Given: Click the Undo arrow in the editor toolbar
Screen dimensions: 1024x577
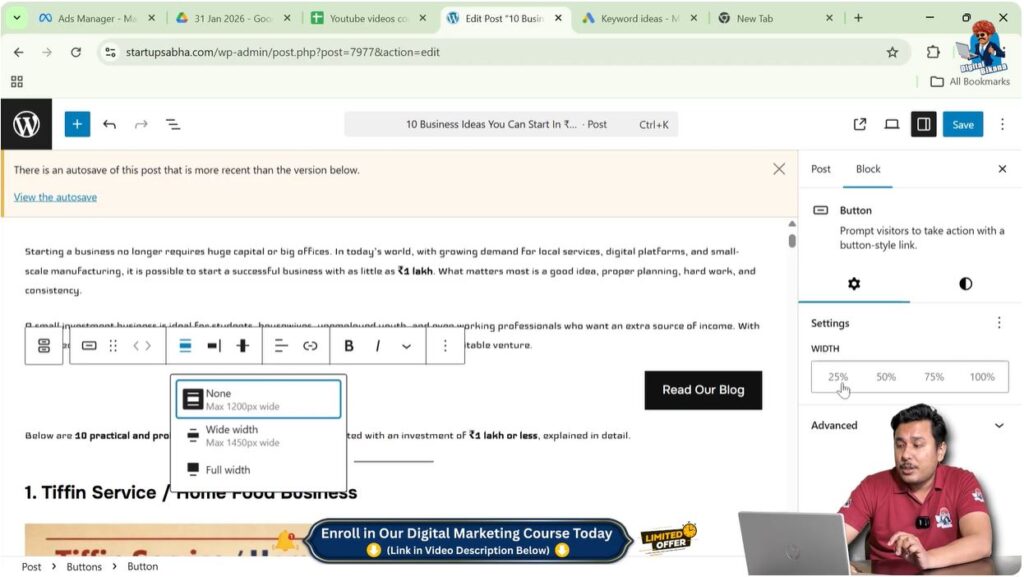Looking at the screenshot, I should (x=110, y=124).
